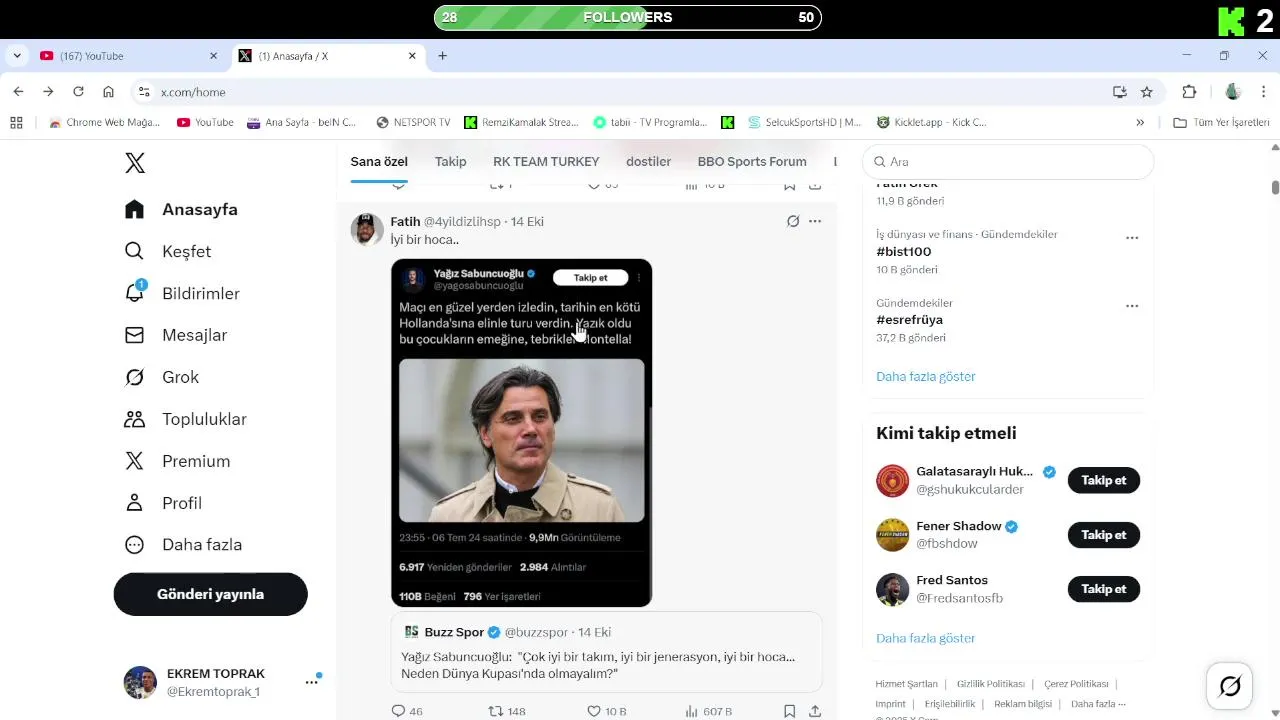Follow Fred Santos account

tap(1104, 589)
